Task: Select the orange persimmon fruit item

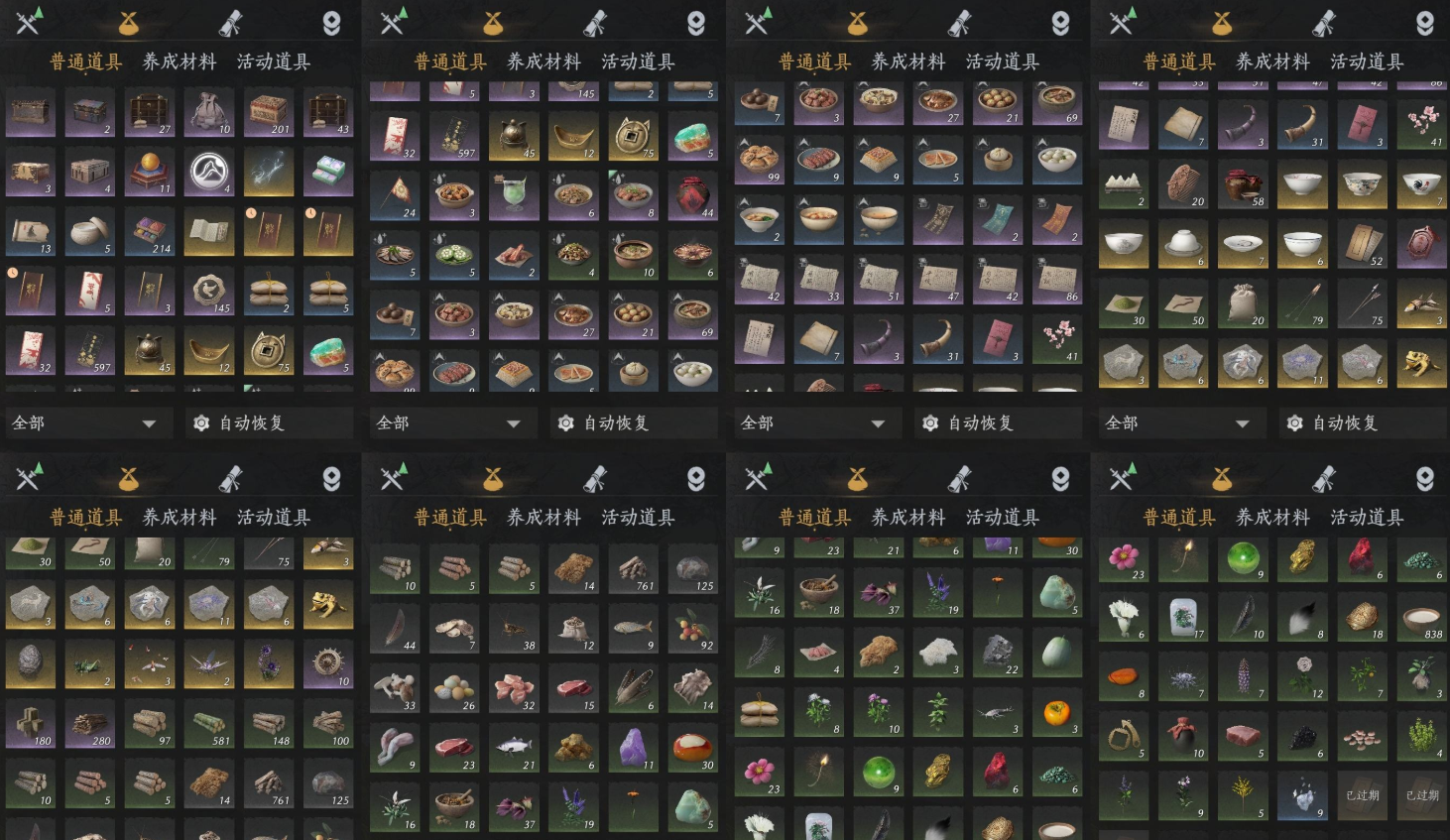Action: 1057,712
